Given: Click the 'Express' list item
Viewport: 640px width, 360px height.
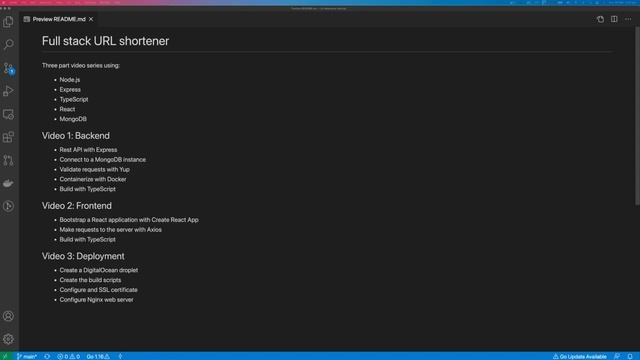Looking at the screenshot, I should pyautogui.click(x=70, y=89).
